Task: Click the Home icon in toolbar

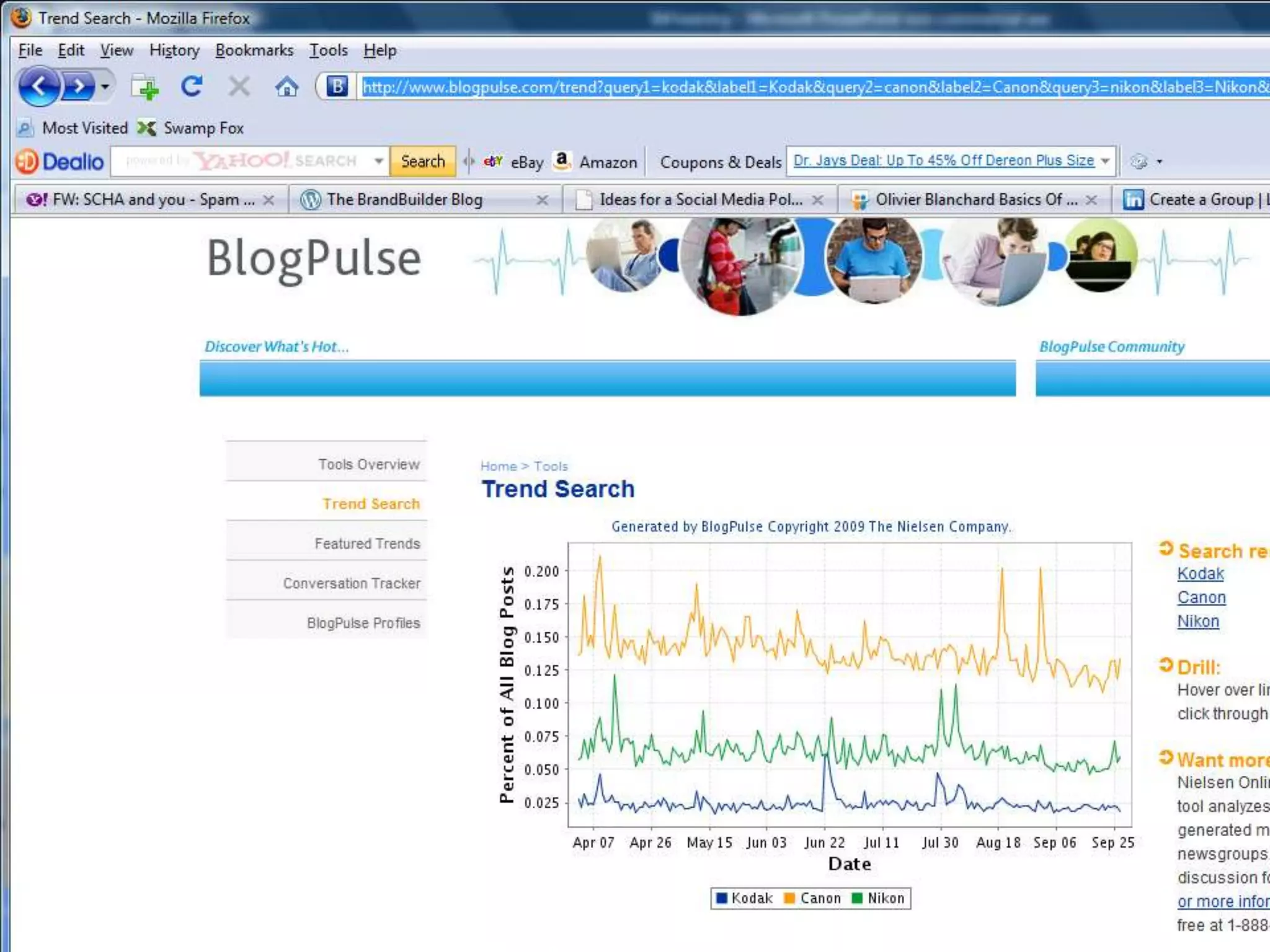Action: [286, 87]
